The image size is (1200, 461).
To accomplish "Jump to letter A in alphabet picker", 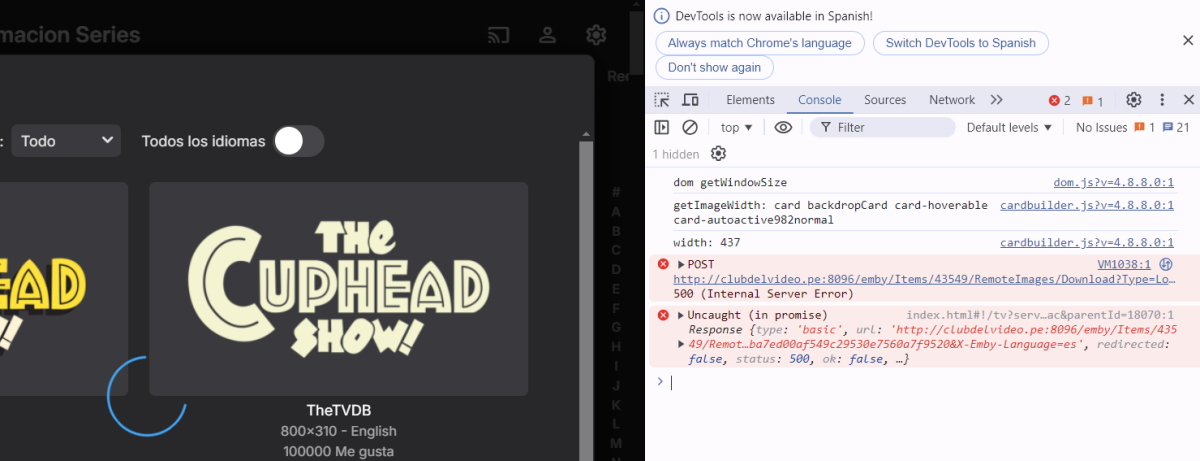I will pos(616,212).
